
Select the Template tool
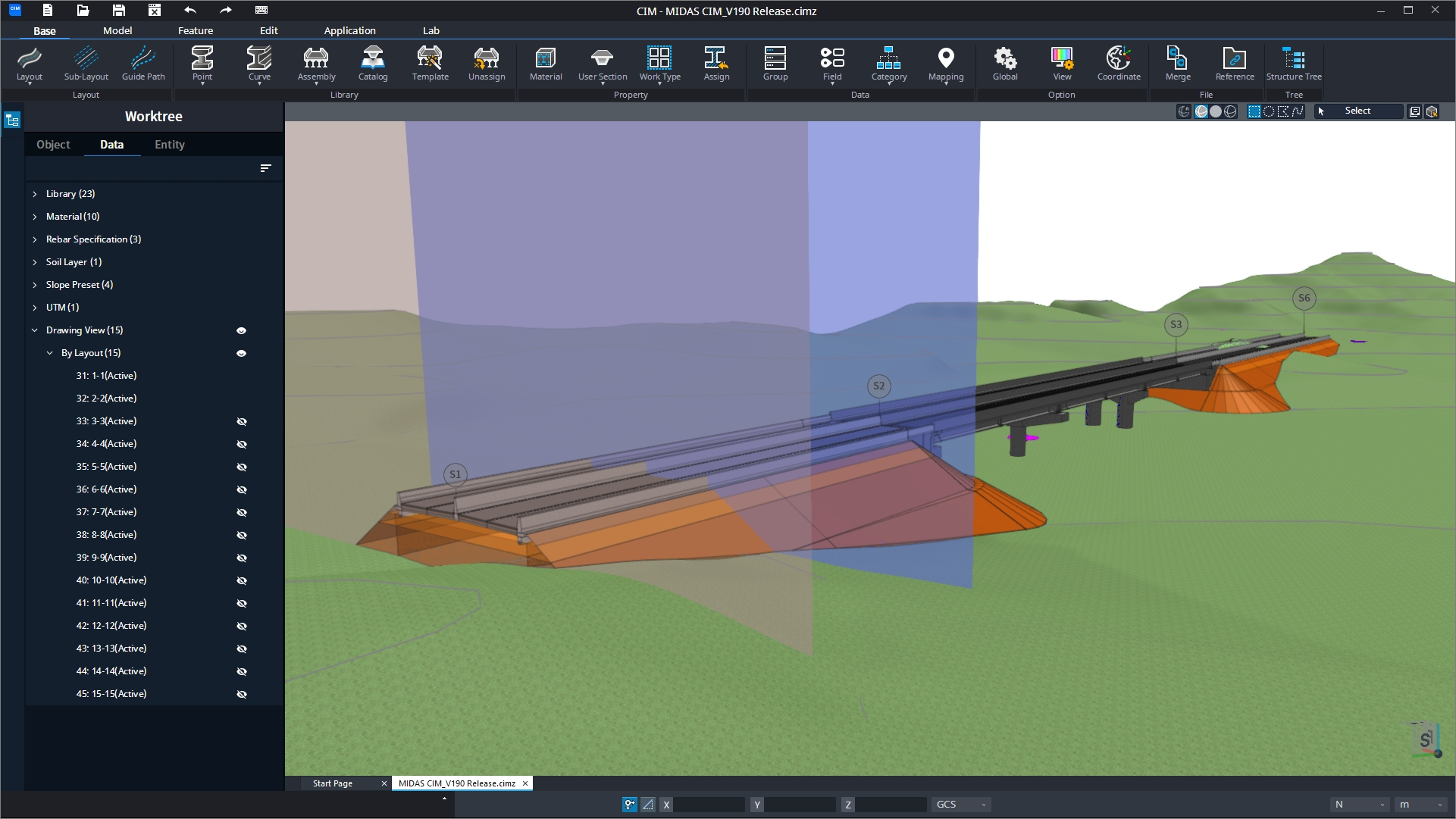point(430,64)
